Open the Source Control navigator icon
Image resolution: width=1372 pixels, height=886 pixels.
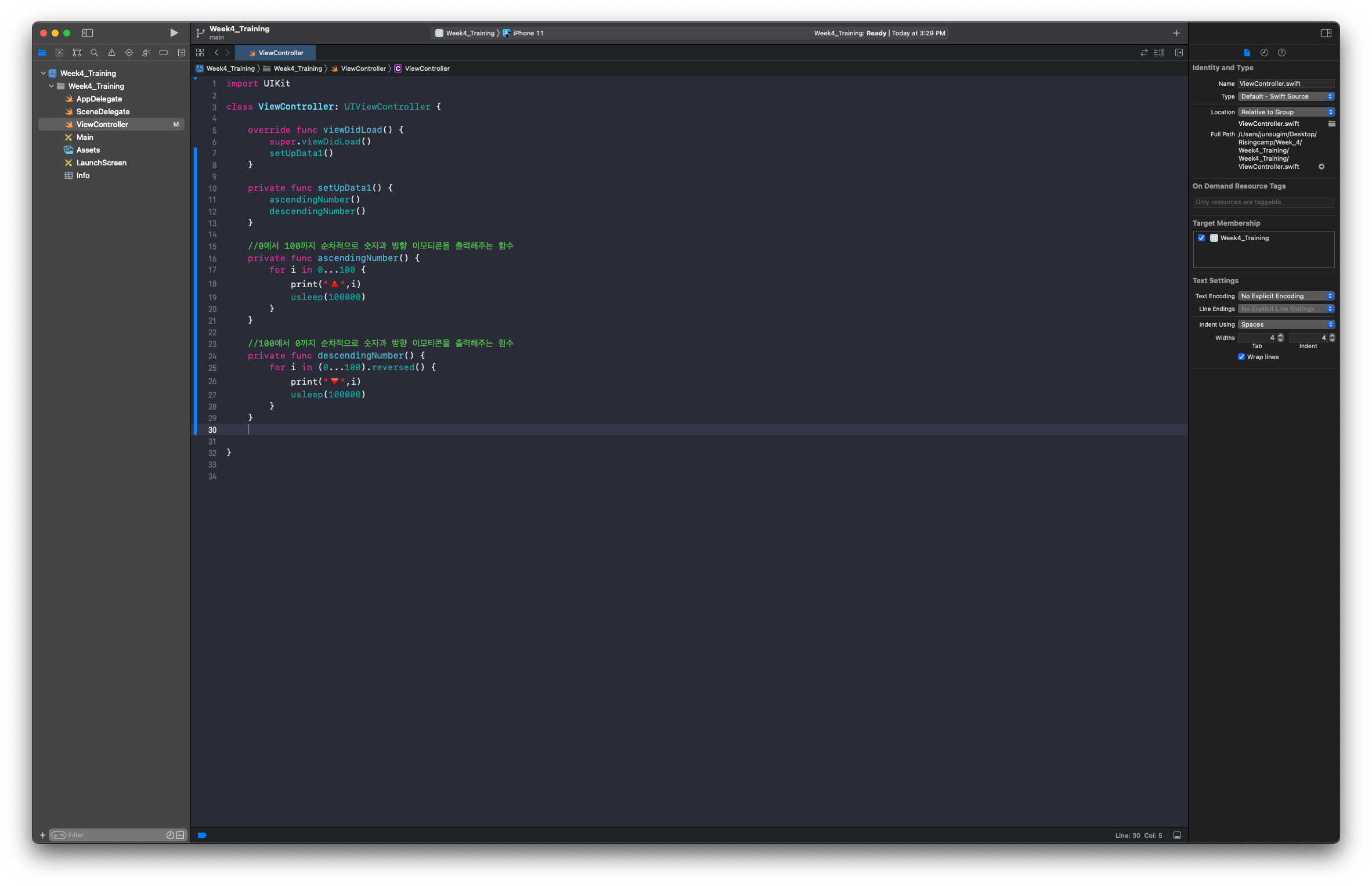pos(59,53)
